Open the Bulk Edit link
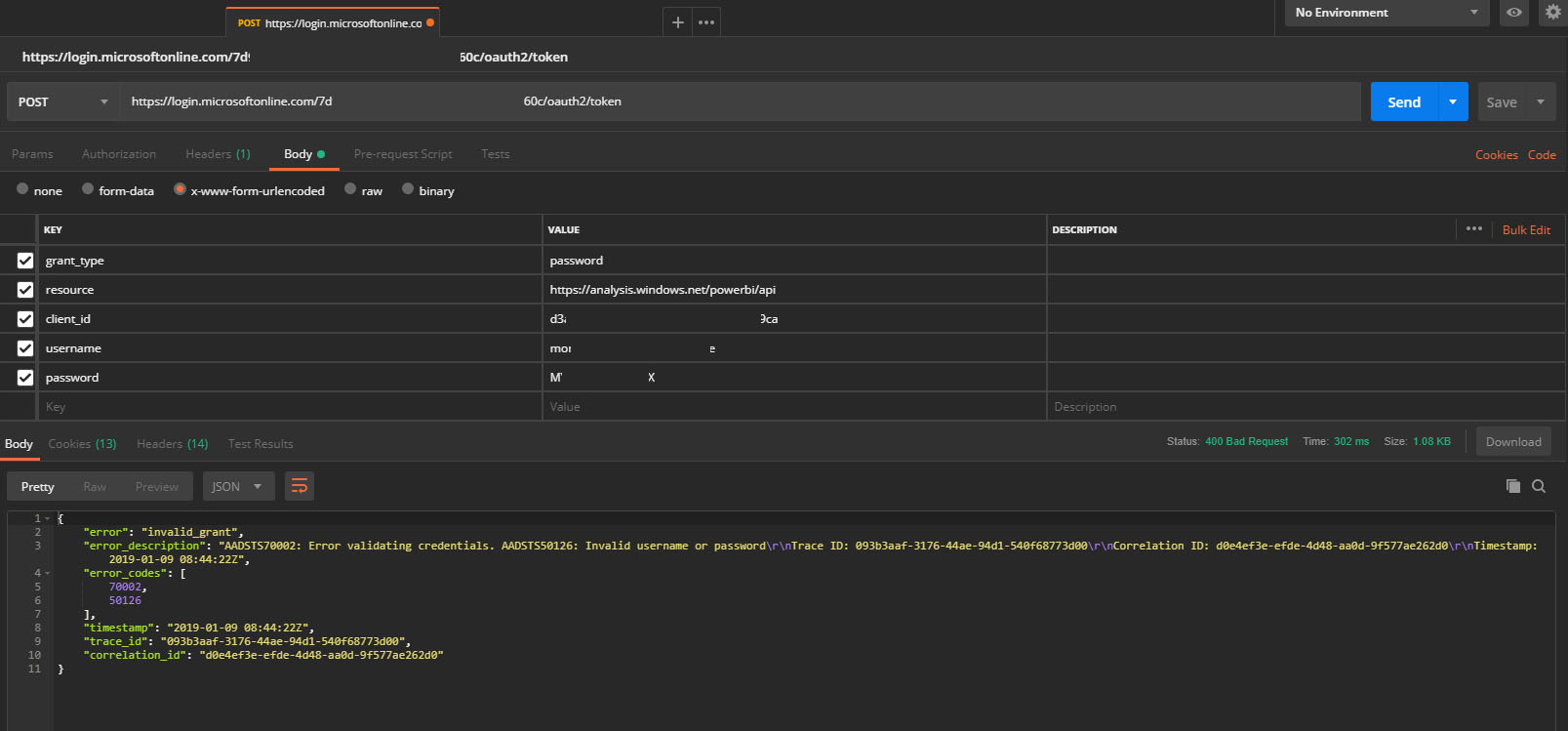1568x731 pixels. click(1526, 229)
